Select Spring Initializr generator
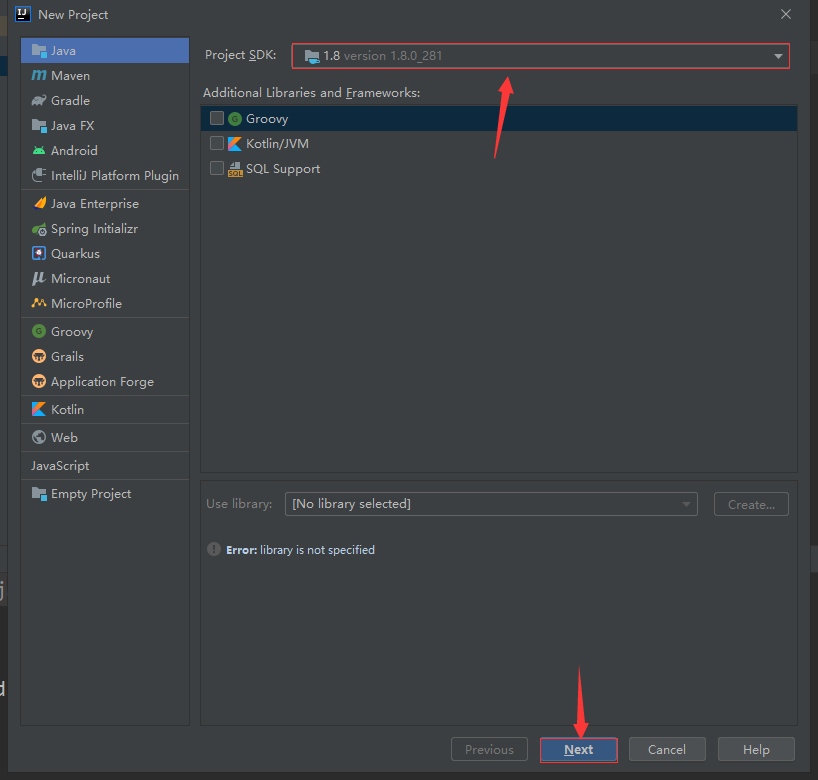The height and width of the screenshot is (780, 818). click(105, 229)
